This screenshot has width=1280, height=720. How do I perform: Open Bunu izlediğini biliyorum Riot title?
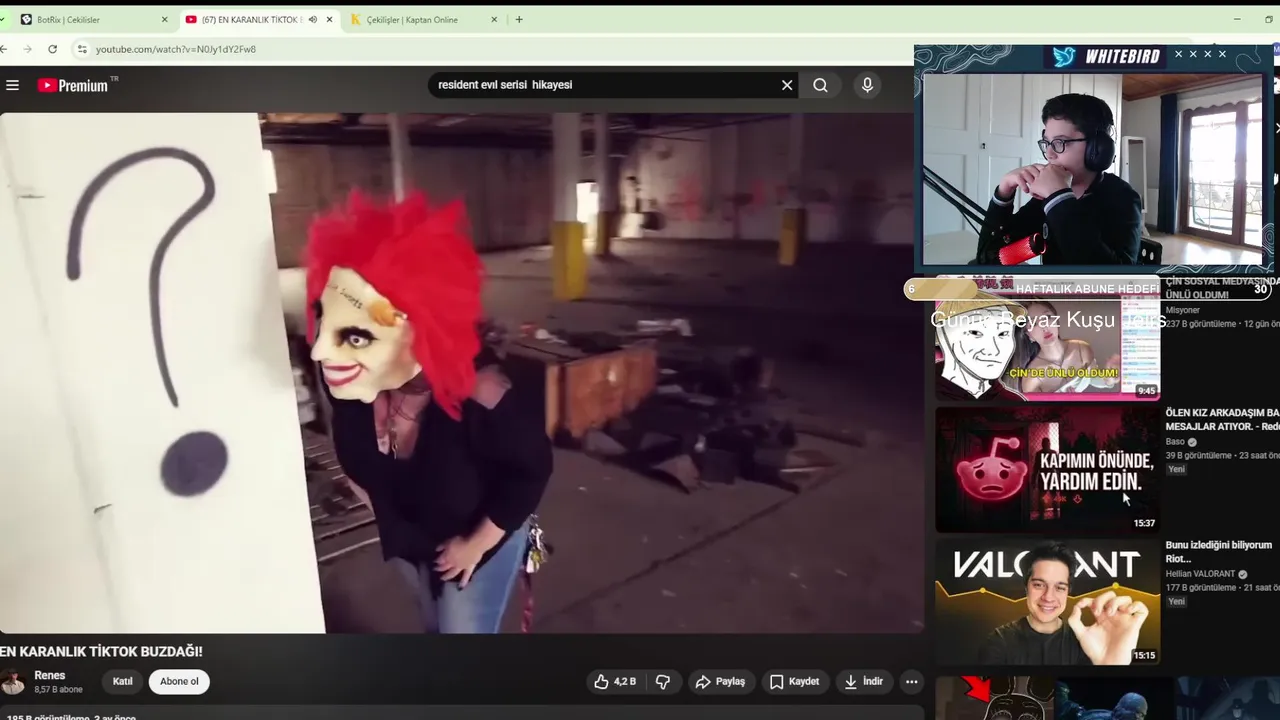pos(1219,552)
